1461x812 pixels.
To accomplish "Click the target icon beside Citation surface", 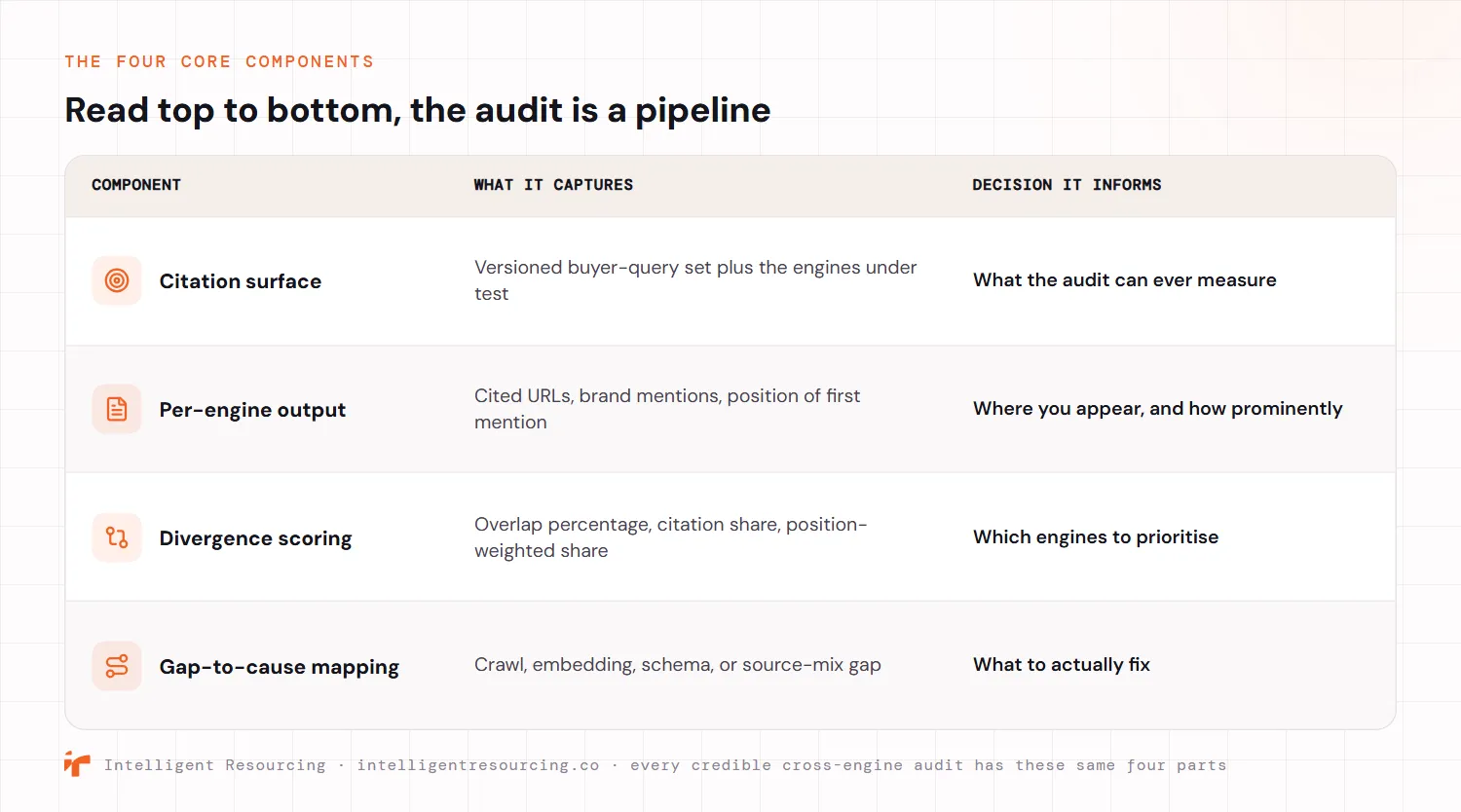I will tap(117, 280).
